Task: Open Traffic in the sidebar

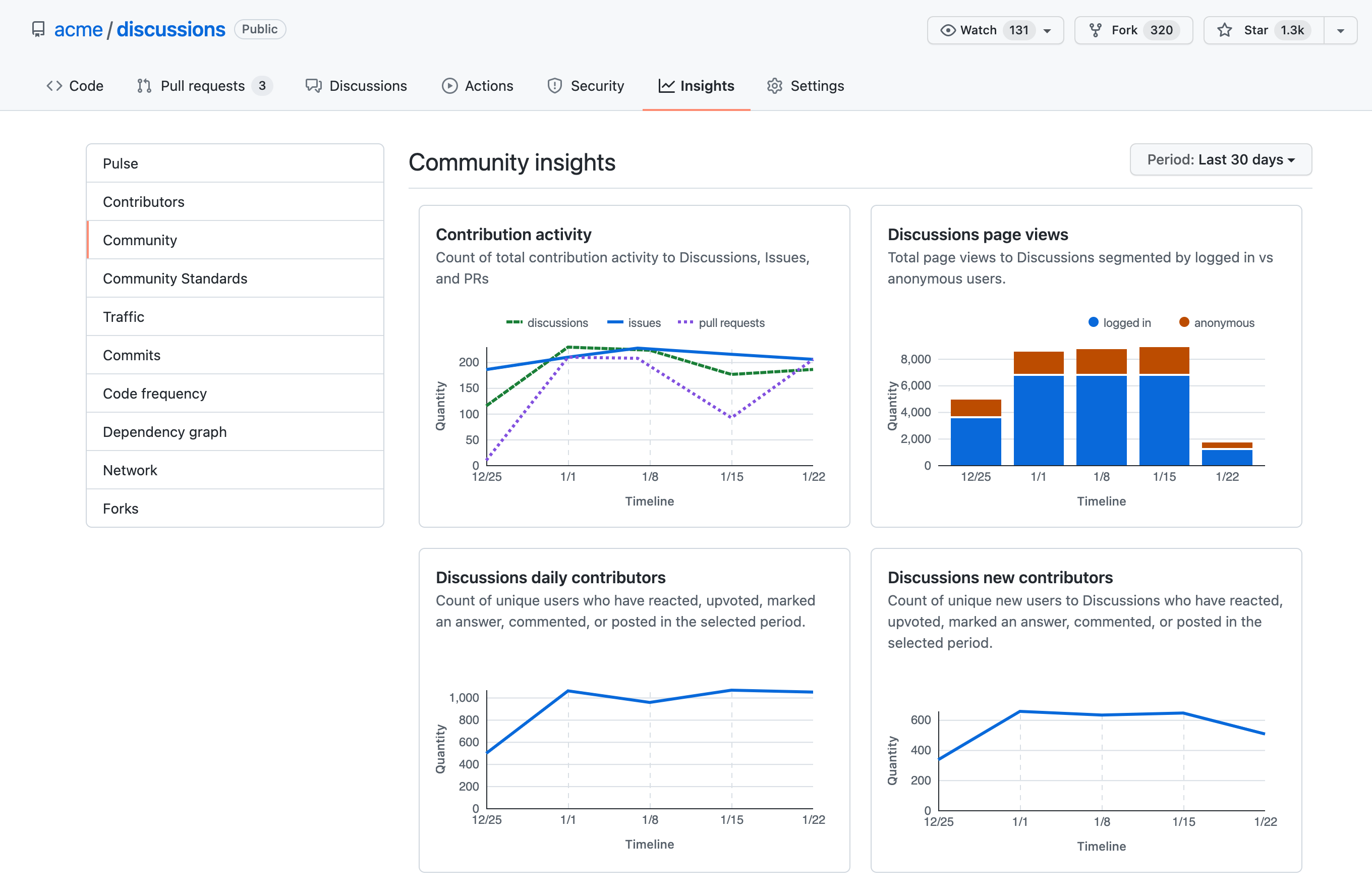Action: click(x=235, y=317)
